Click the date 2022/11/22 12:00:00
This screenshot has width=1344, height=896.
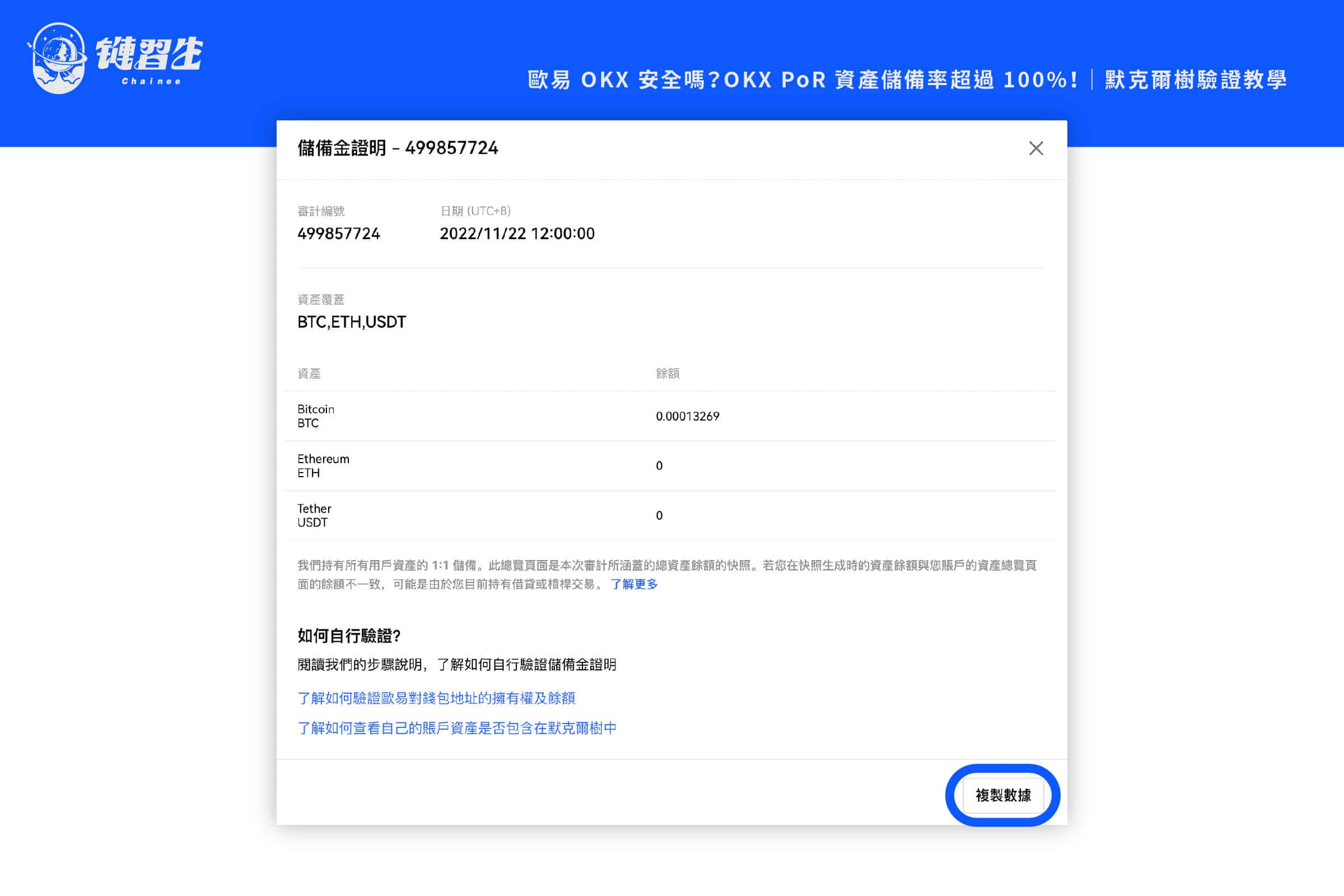[x=517, y=234]
